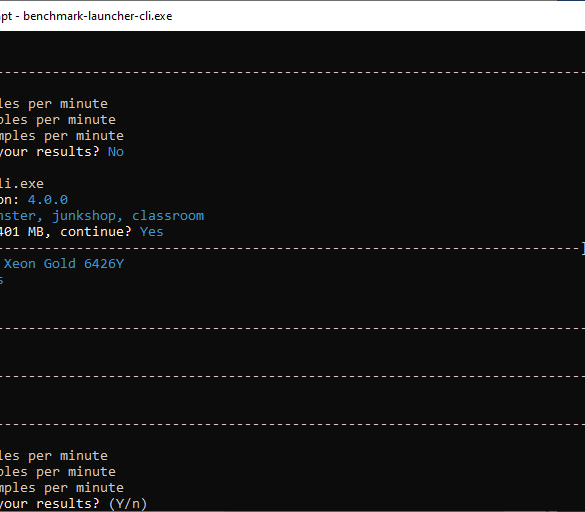Click the "on:" label before 4.0.0
The height and width of the screenshot is (512, 585).
click(x=10, y=200)
